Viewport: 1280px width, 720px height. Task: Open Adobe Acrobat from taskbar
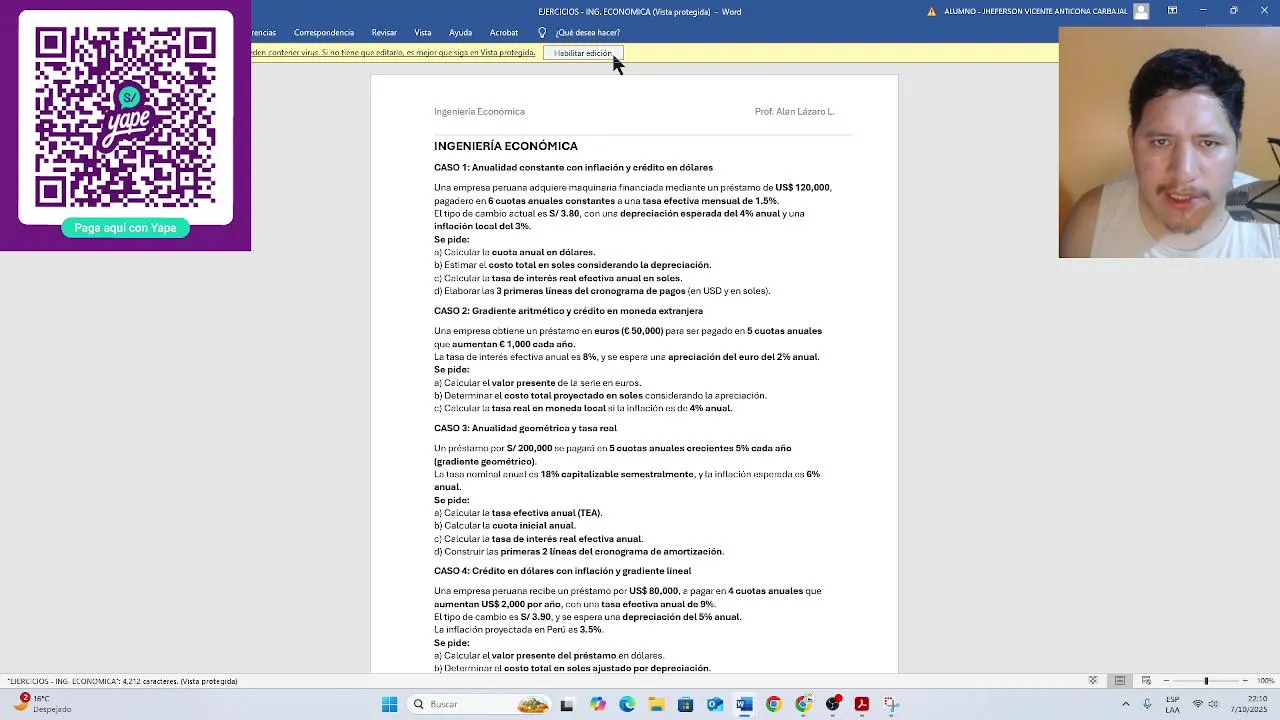862,704
